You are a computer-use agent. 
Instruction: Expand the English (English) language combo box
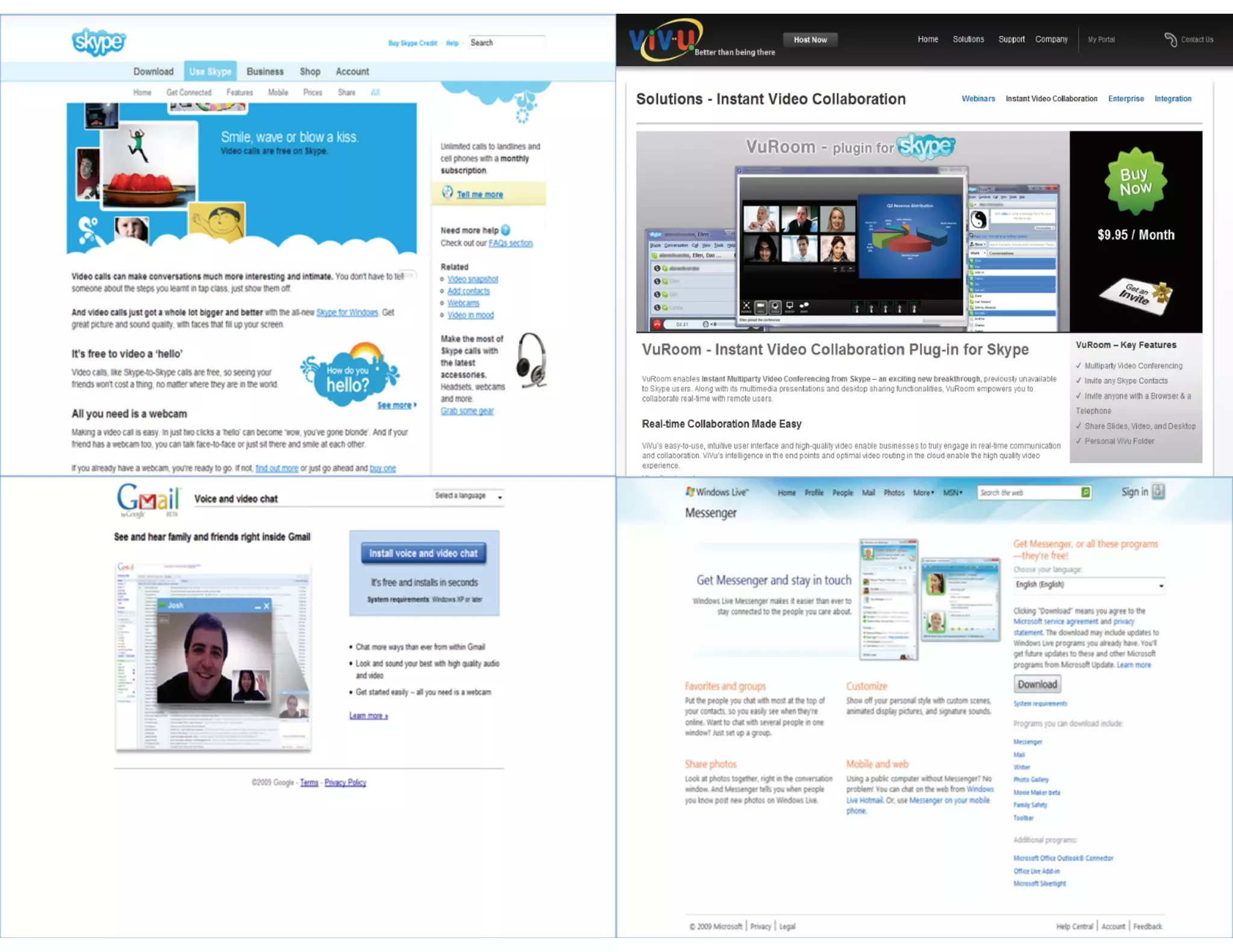point(1089,585)
